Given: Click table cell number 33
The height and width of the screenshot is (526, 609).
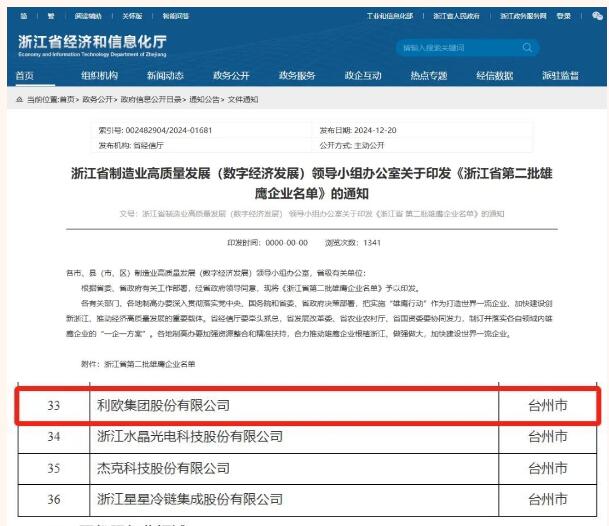Looking at the screenshot, I should pos(54,406).
